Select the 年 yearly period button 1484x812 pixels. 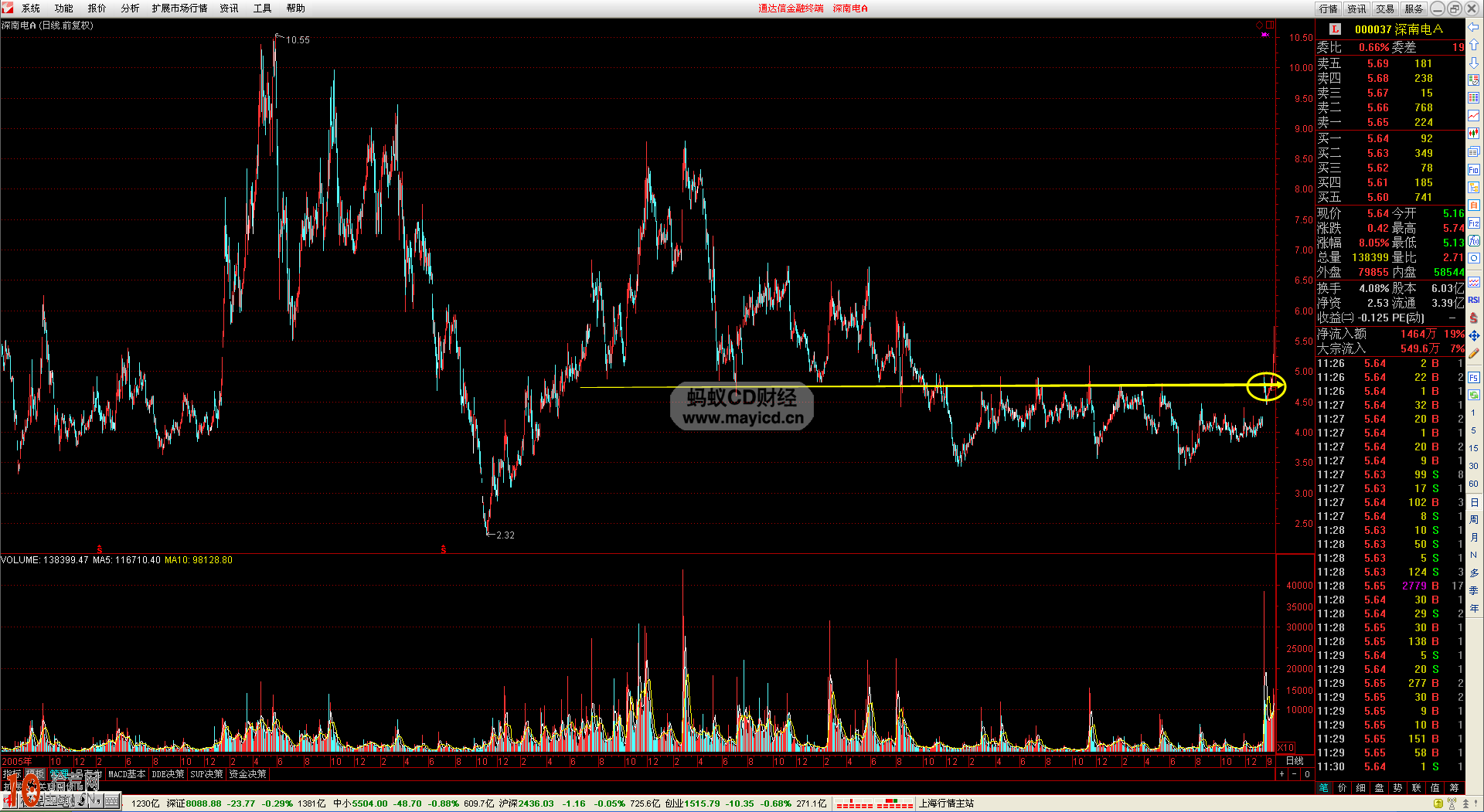pyautogui.click(x=1474, y=609)
